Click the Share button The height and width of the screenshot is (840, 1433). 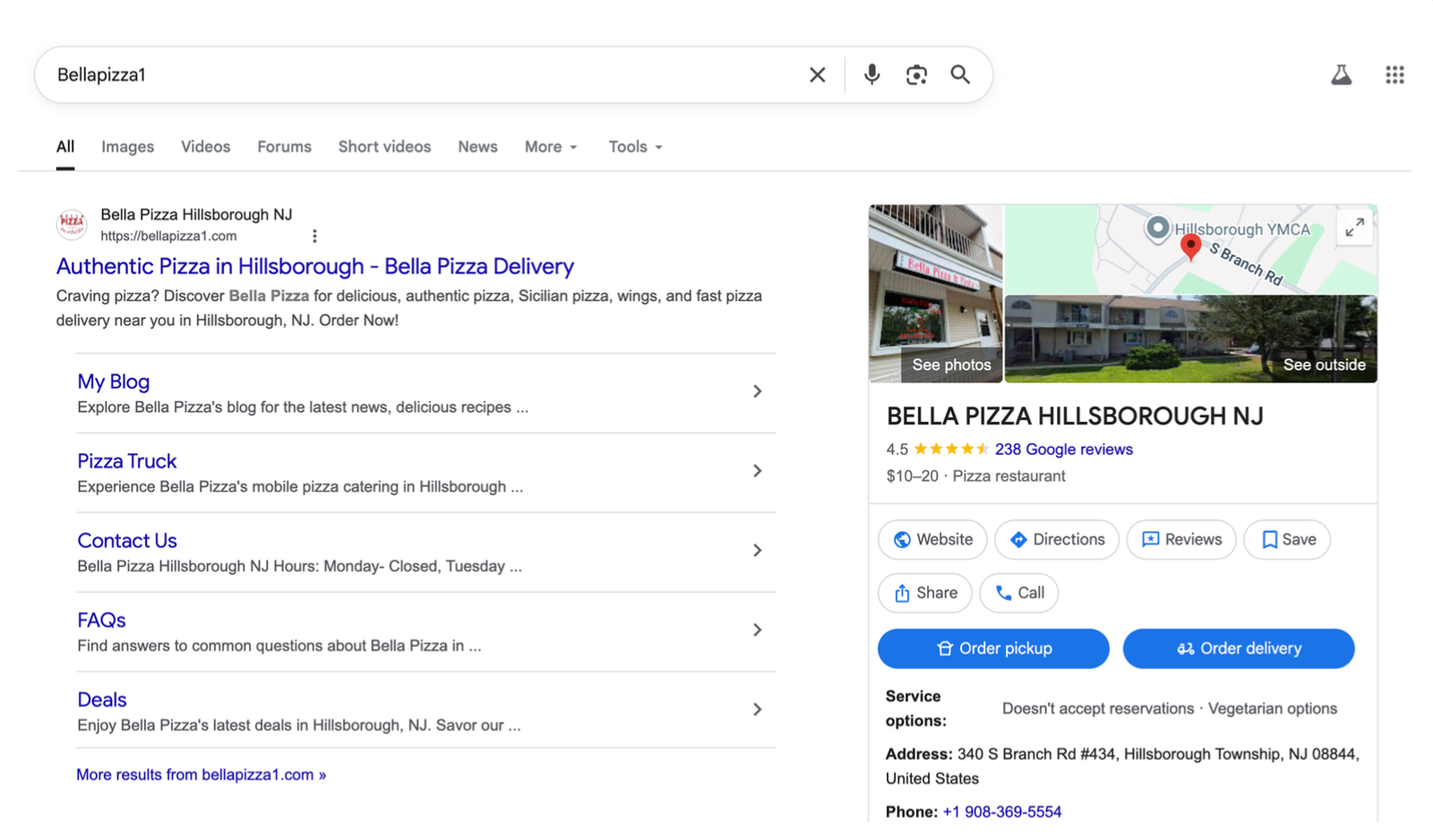pyautogui.click(x=925, y=593)
